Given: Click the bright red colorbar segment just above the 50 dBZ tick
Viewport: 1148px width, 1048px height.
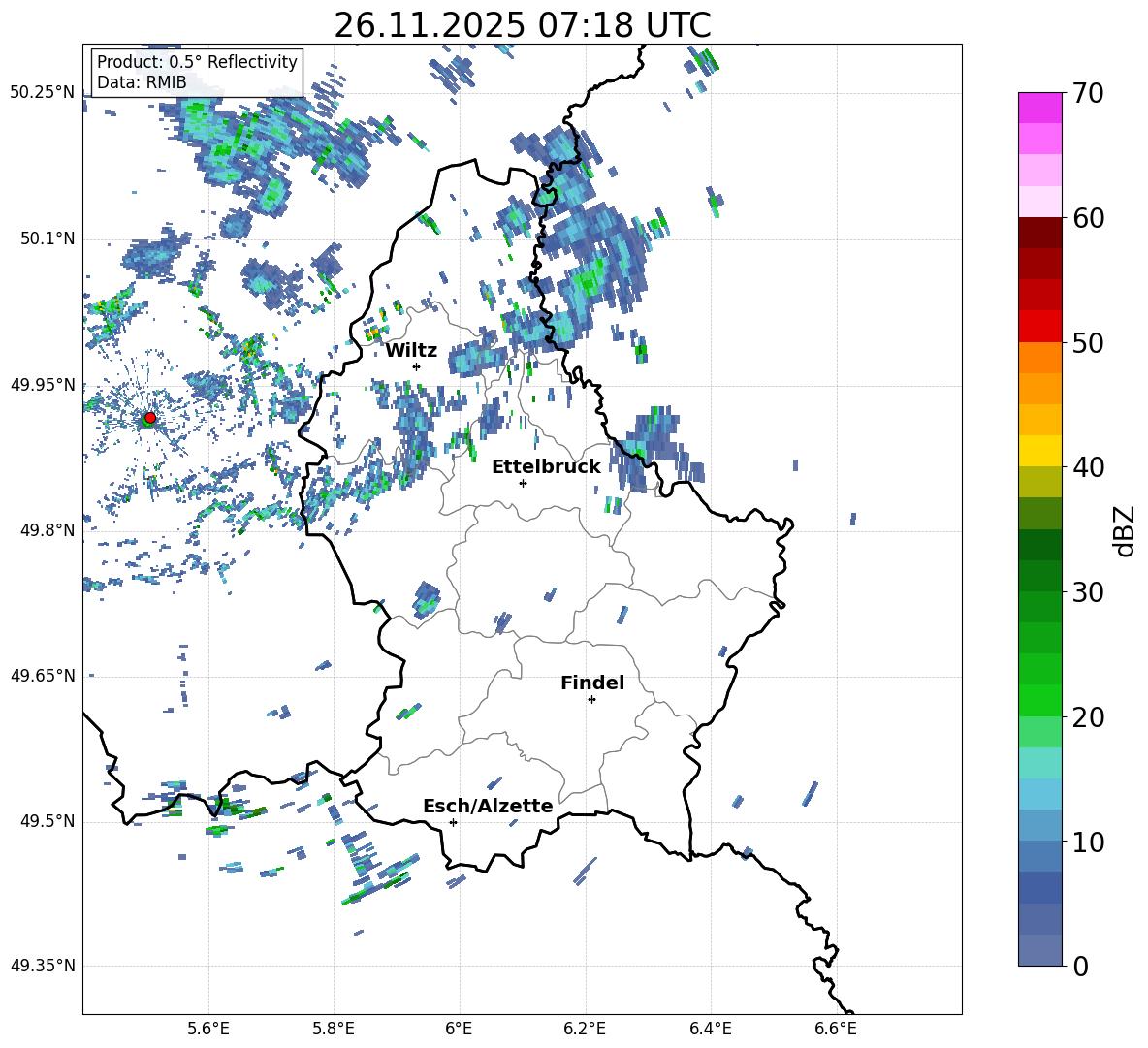Looking at the screenshot, I should click(1039, 327).
